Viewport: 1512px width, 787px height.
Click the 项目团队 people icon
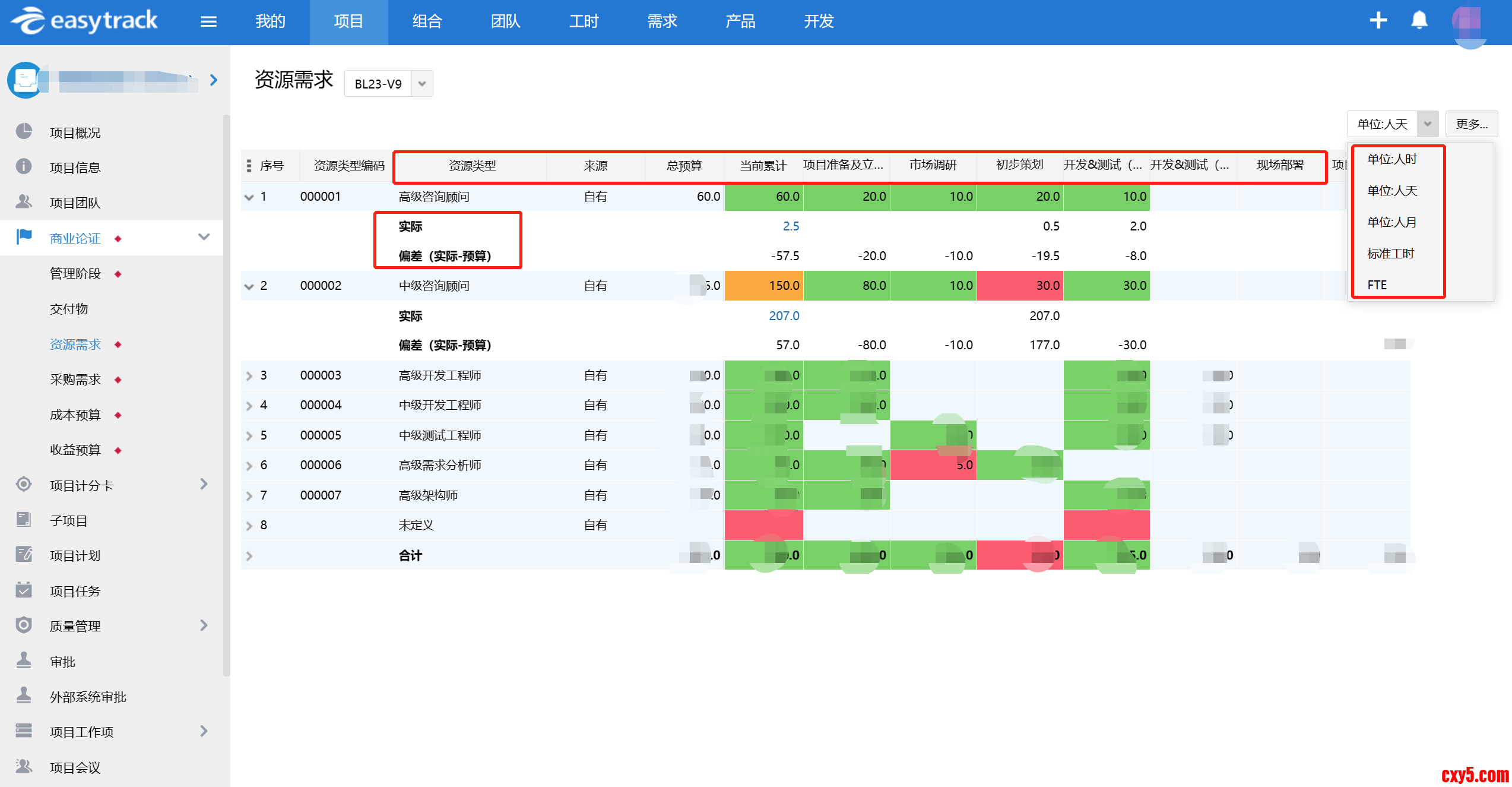click(x=24, y=202)
